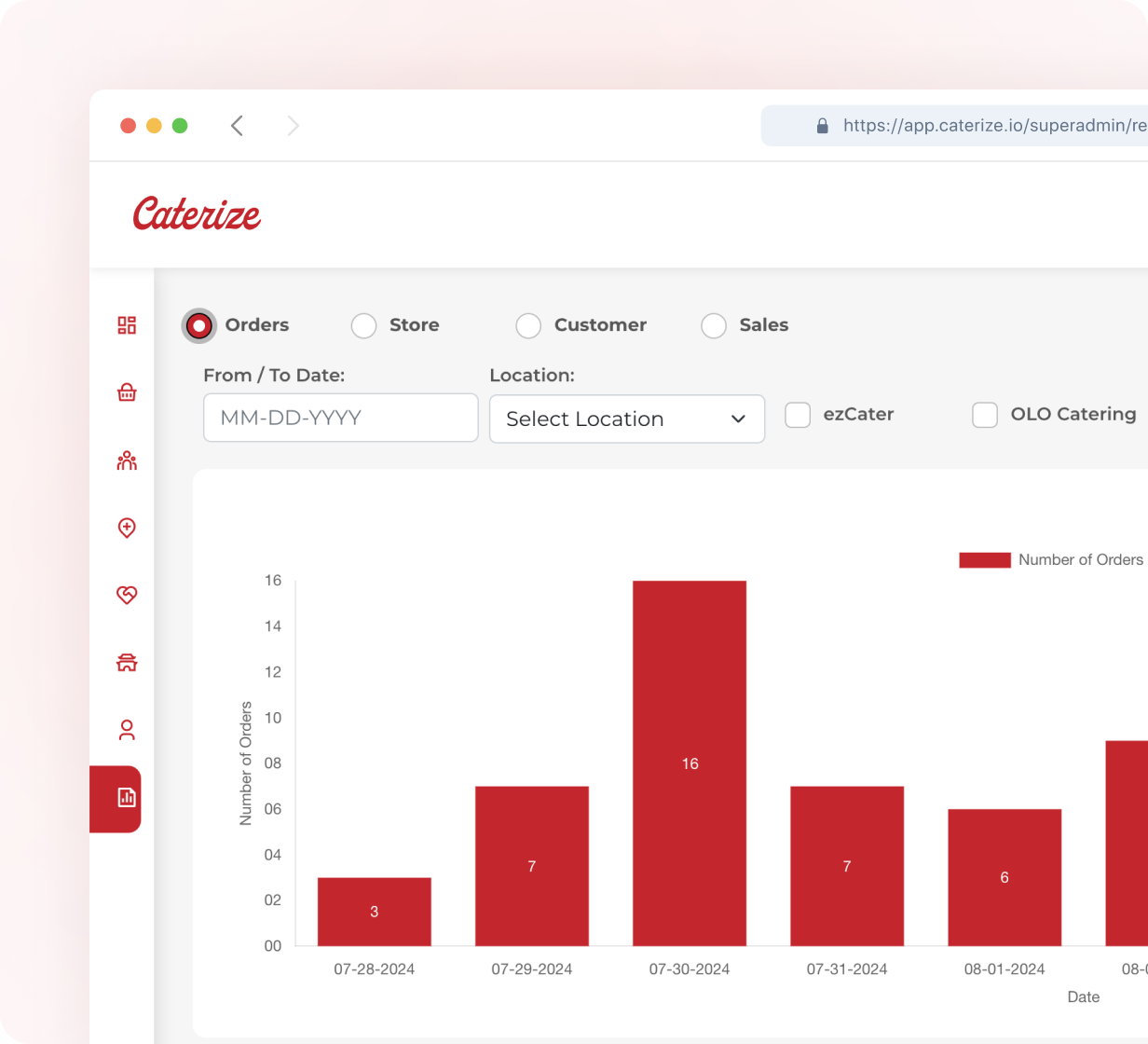Click the 07-30-2024 bar showing 16

coord(690,762)
